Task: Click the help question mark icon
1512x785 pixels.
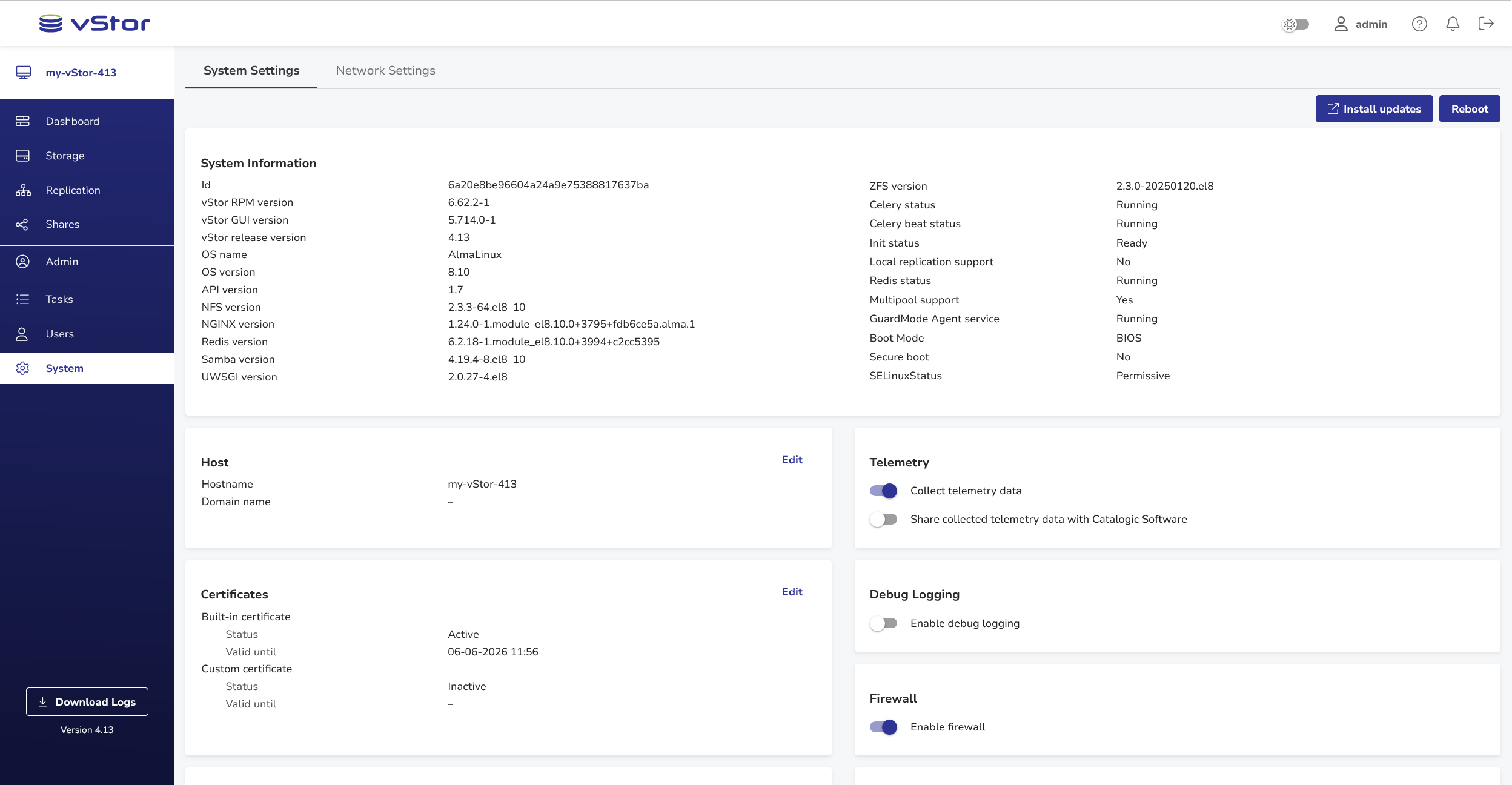Action: 1419,24
